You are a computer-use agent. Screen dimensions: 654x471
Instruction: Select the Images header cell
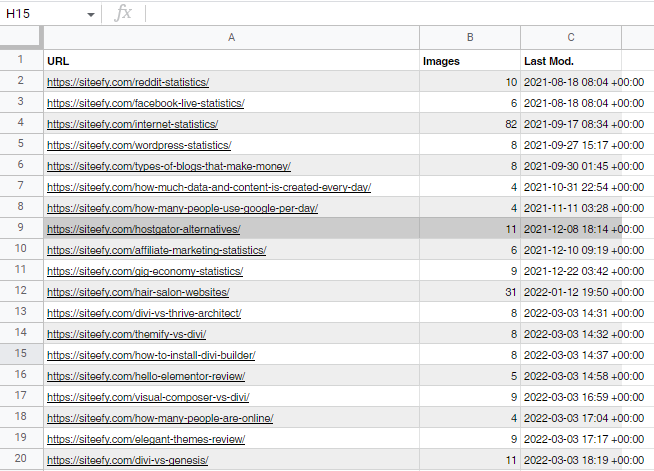pos(470,61)
